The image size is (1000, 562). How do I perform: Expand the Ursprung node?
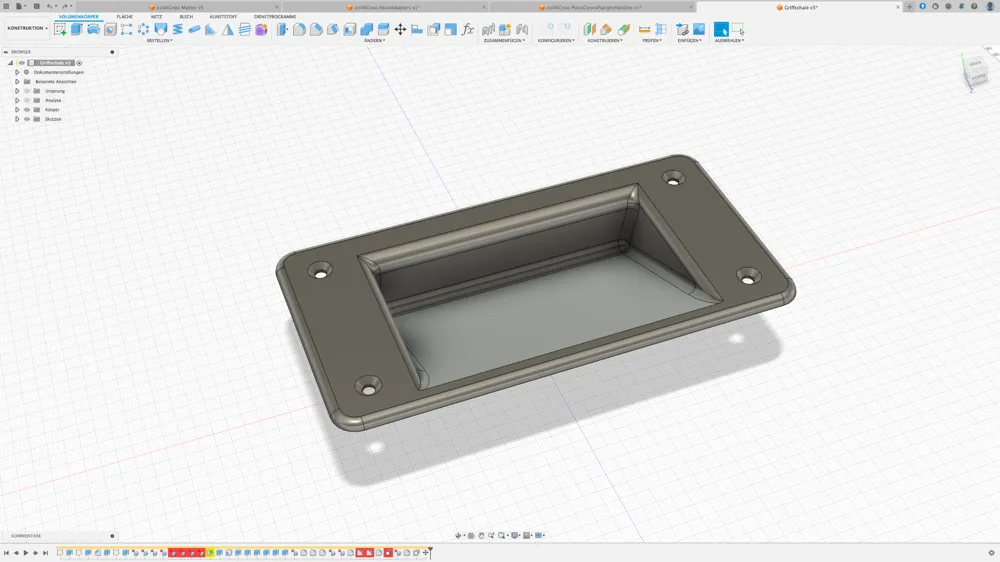coord(17,91)
